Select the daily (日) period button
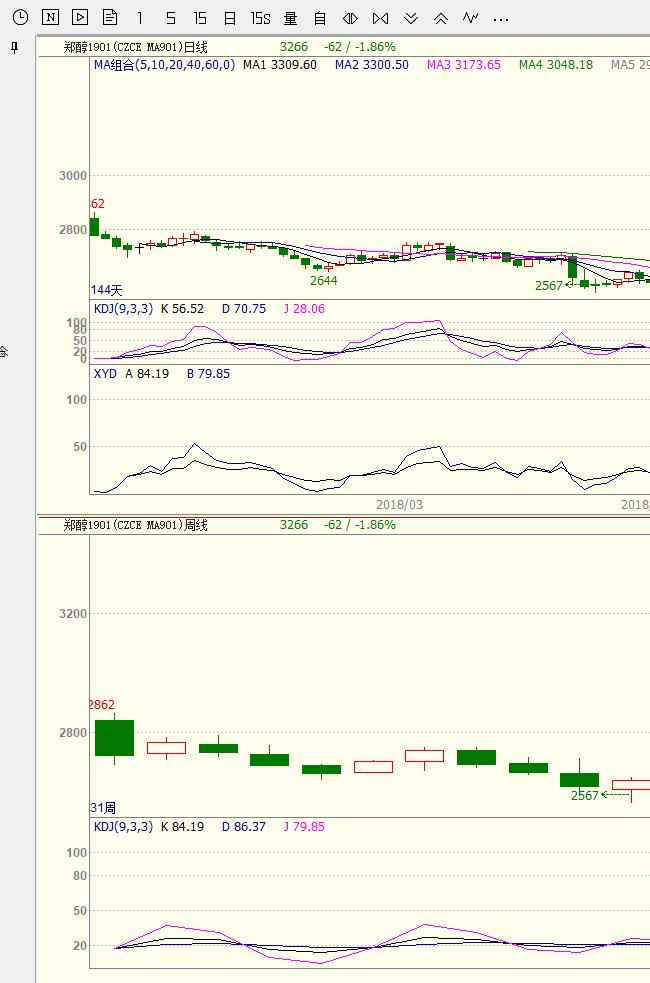The width and height of the screenshot is (650, 983). pyautogui.click(x=230, y=18)
